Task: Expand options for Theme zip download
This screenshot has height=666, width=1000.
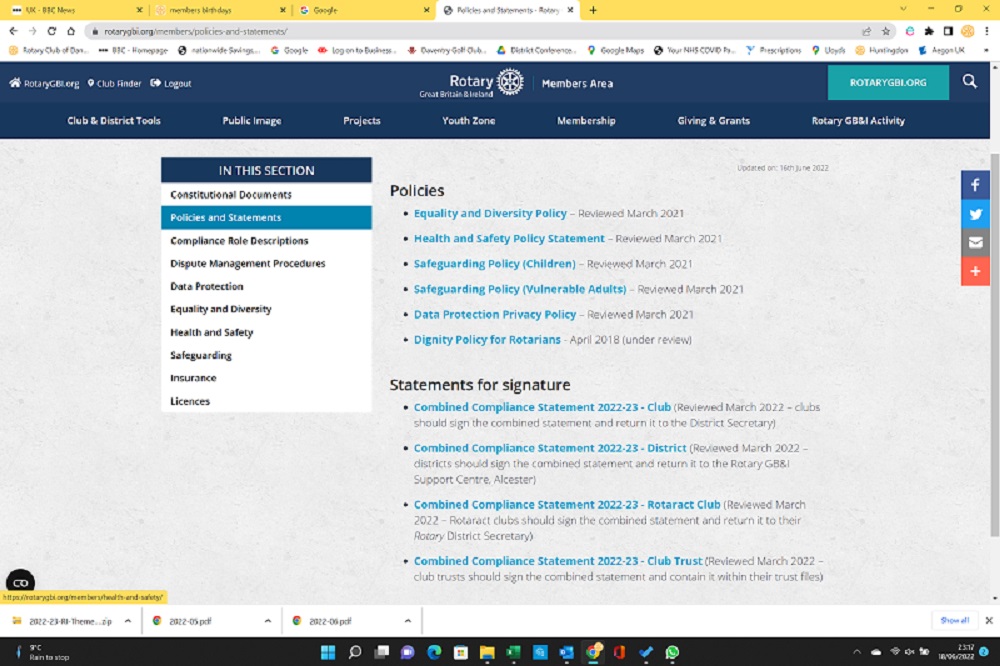Action: [128, 621]
